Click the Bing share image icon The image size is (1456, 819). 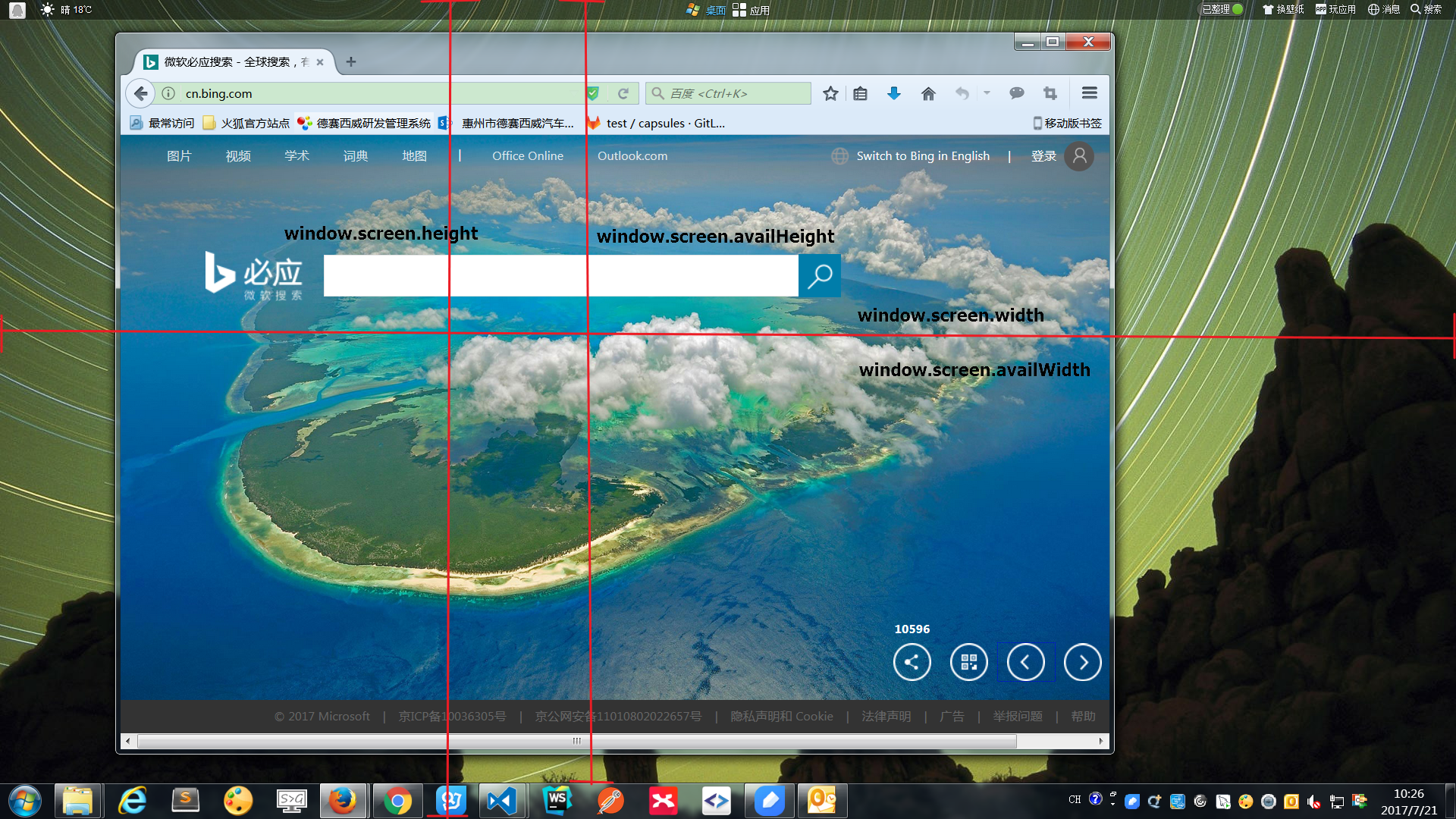(912, 662)
